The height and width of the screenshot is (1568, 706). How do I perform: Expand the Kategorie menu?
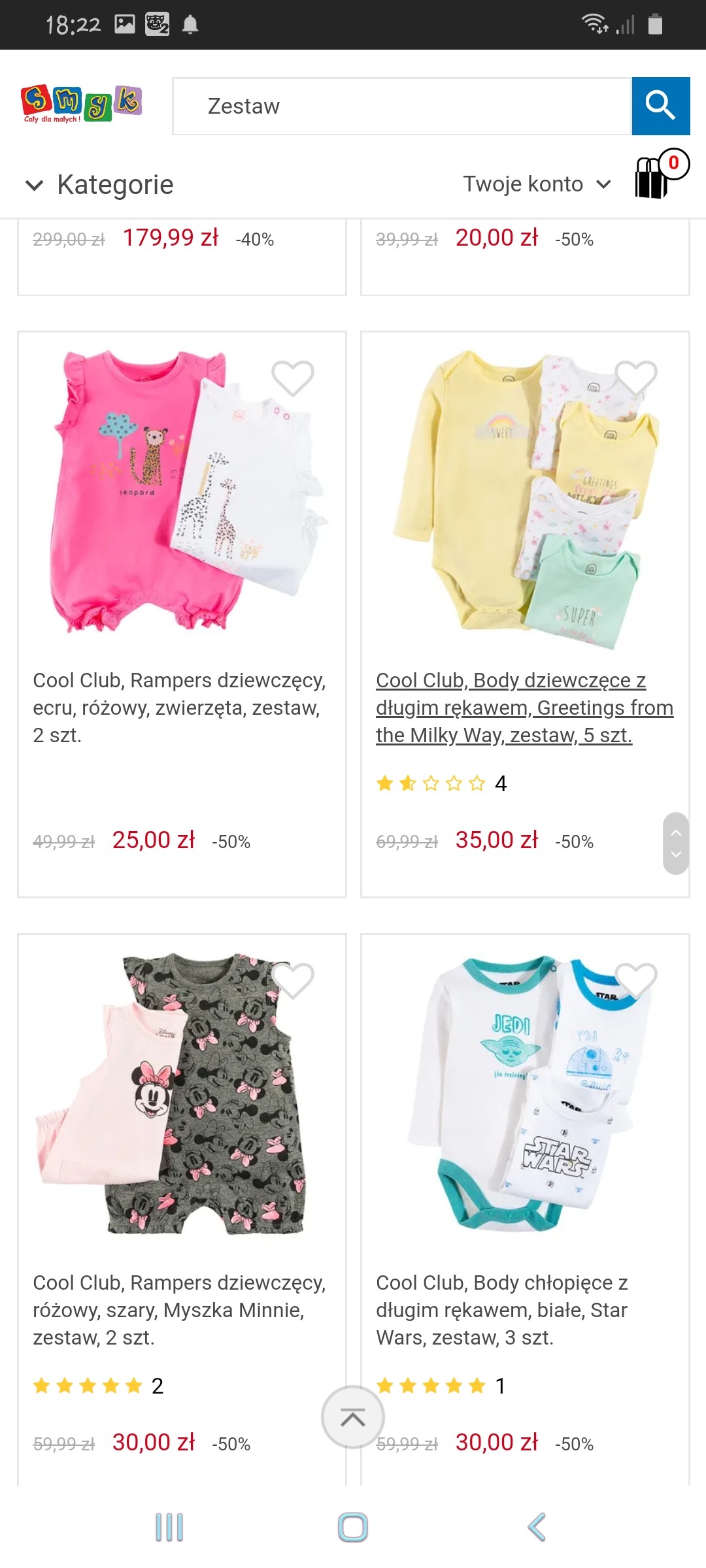pos(99,185)
